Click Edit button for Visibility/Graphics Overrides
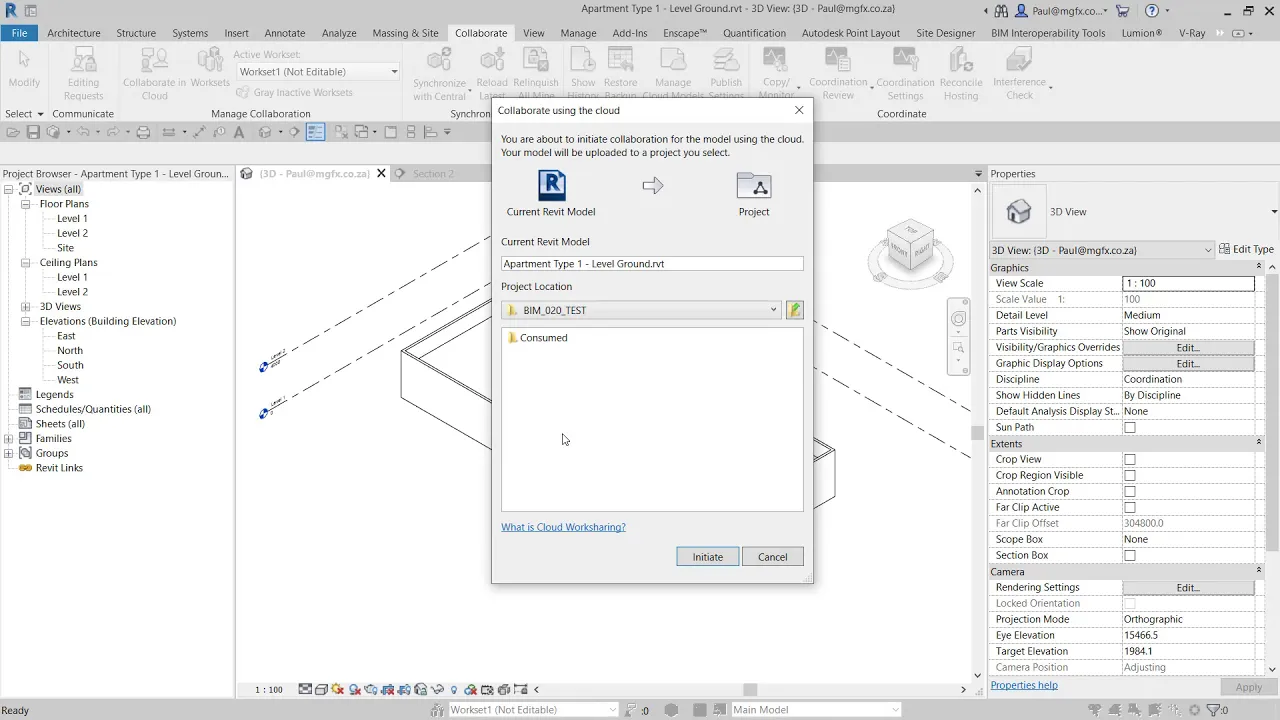The width and height of the screenshot is (1280, 720). click(x=1188, y=347)
